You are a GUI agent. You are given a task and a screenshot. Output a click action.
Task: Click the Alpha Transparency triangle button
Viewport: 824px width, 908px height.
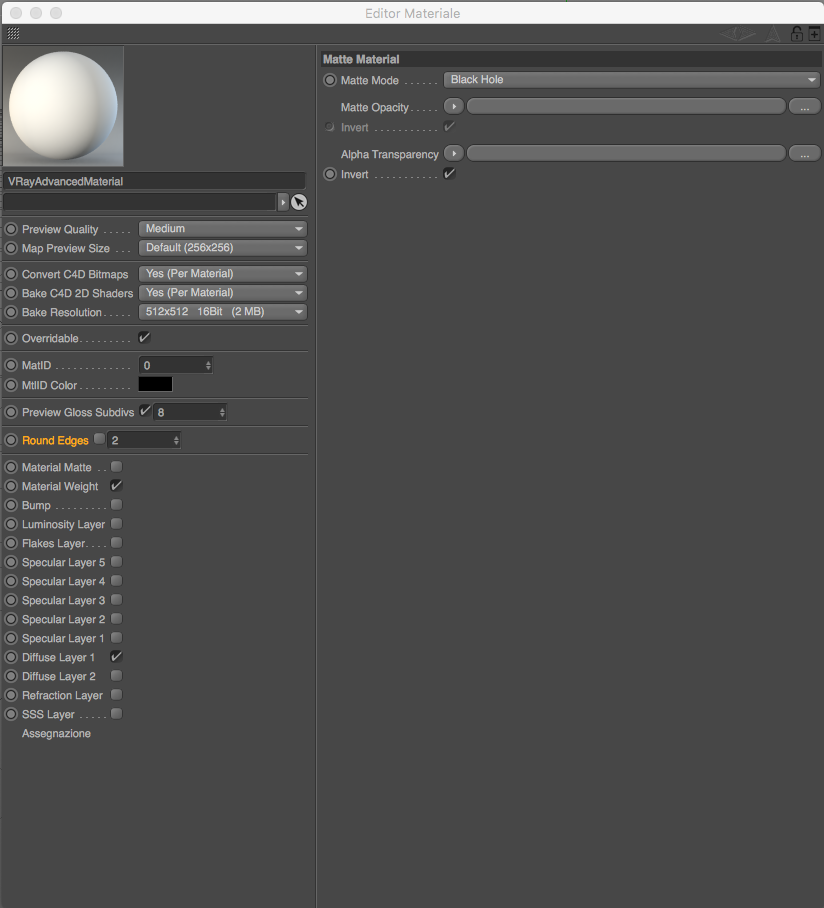pos(454,153)
